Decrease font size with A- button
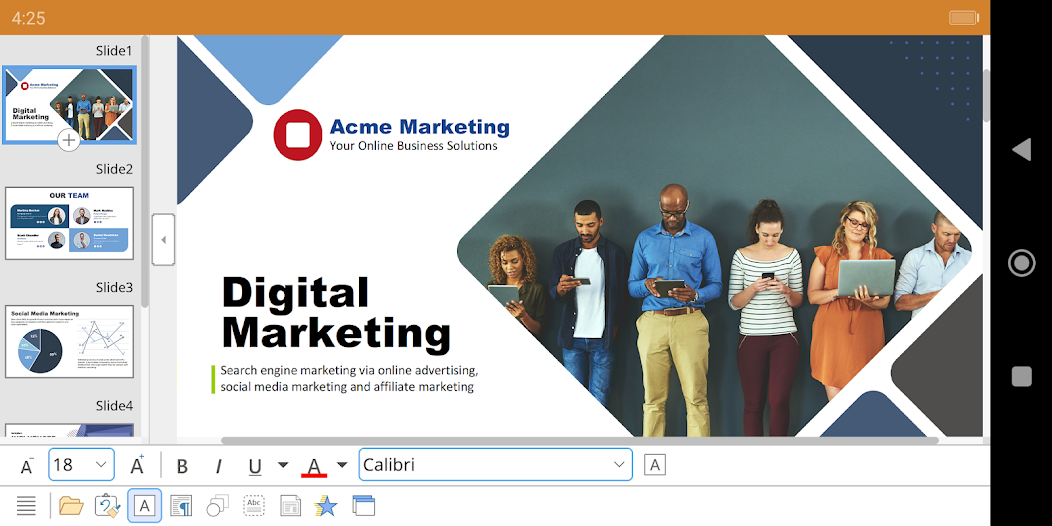1052x526 pixels. (27, 465)
